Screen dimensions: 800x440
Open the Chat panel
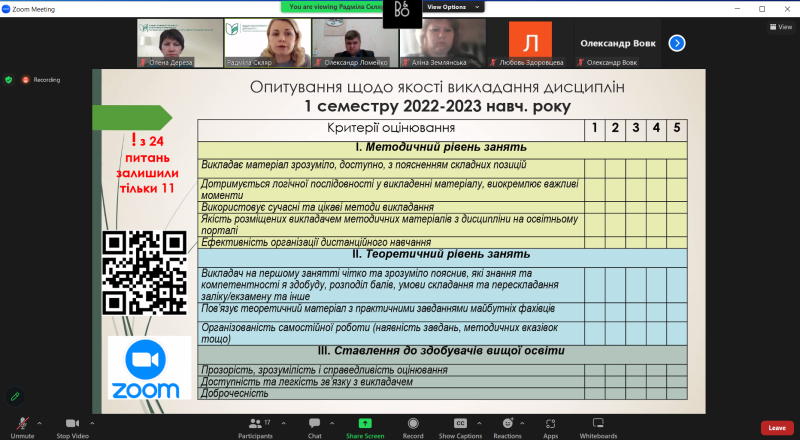point(315,428)
